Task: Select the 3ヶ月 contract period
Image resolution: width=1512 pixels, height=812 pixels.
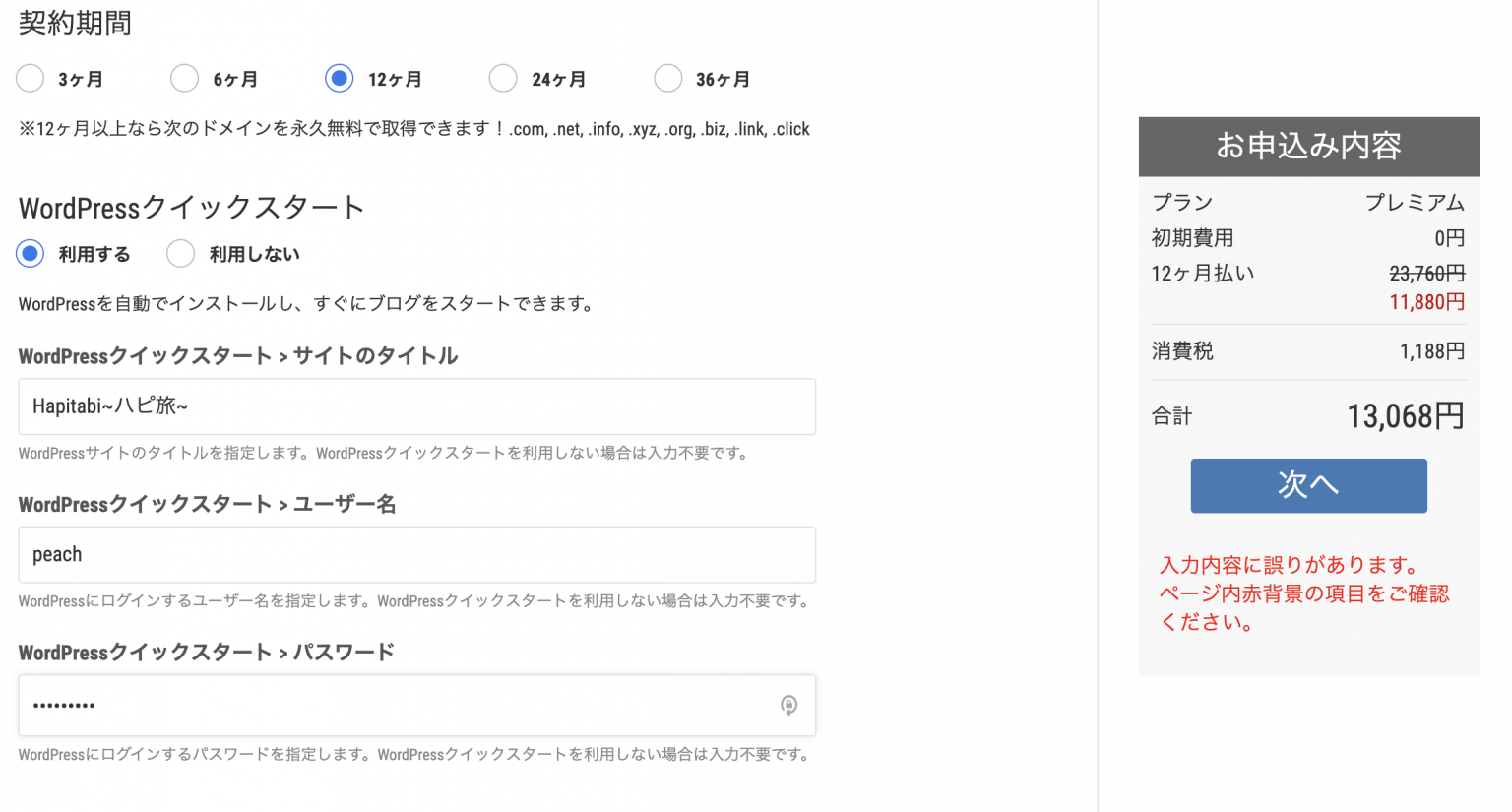Action: click(31, 79)
